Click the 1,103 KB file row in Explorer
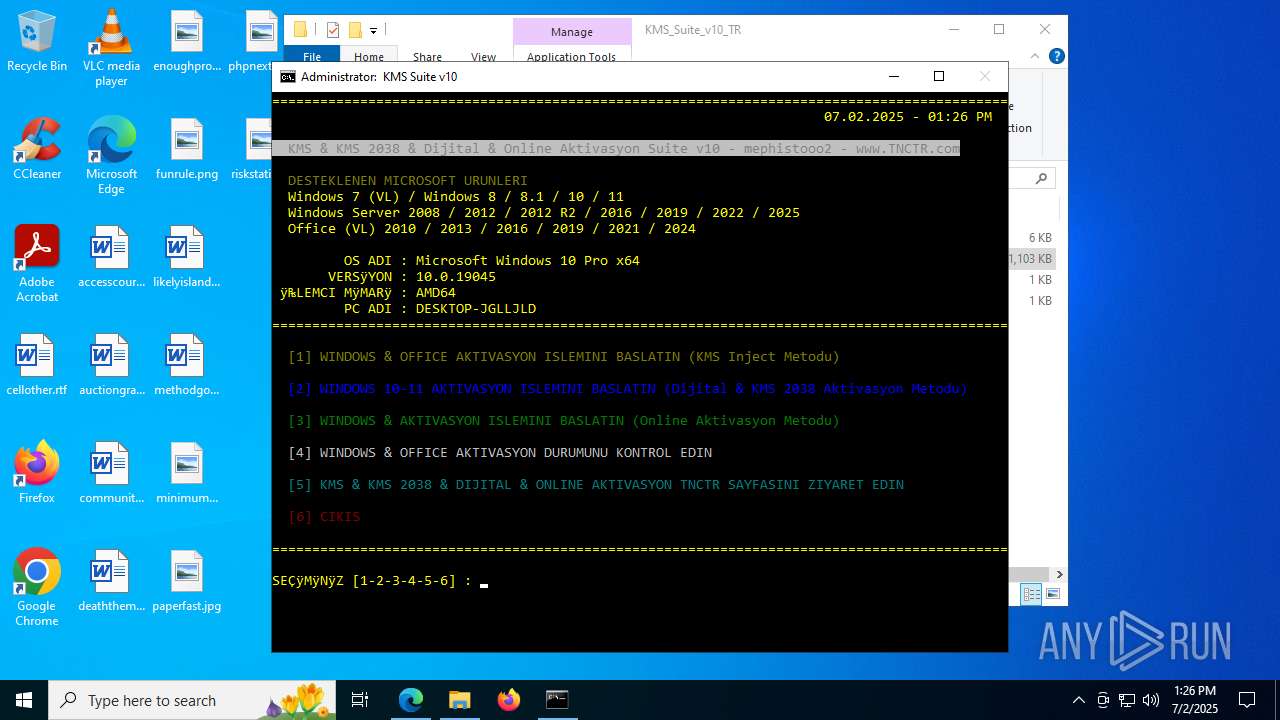This screenshot has width=1280, height=720. (x=1032, y=259)
